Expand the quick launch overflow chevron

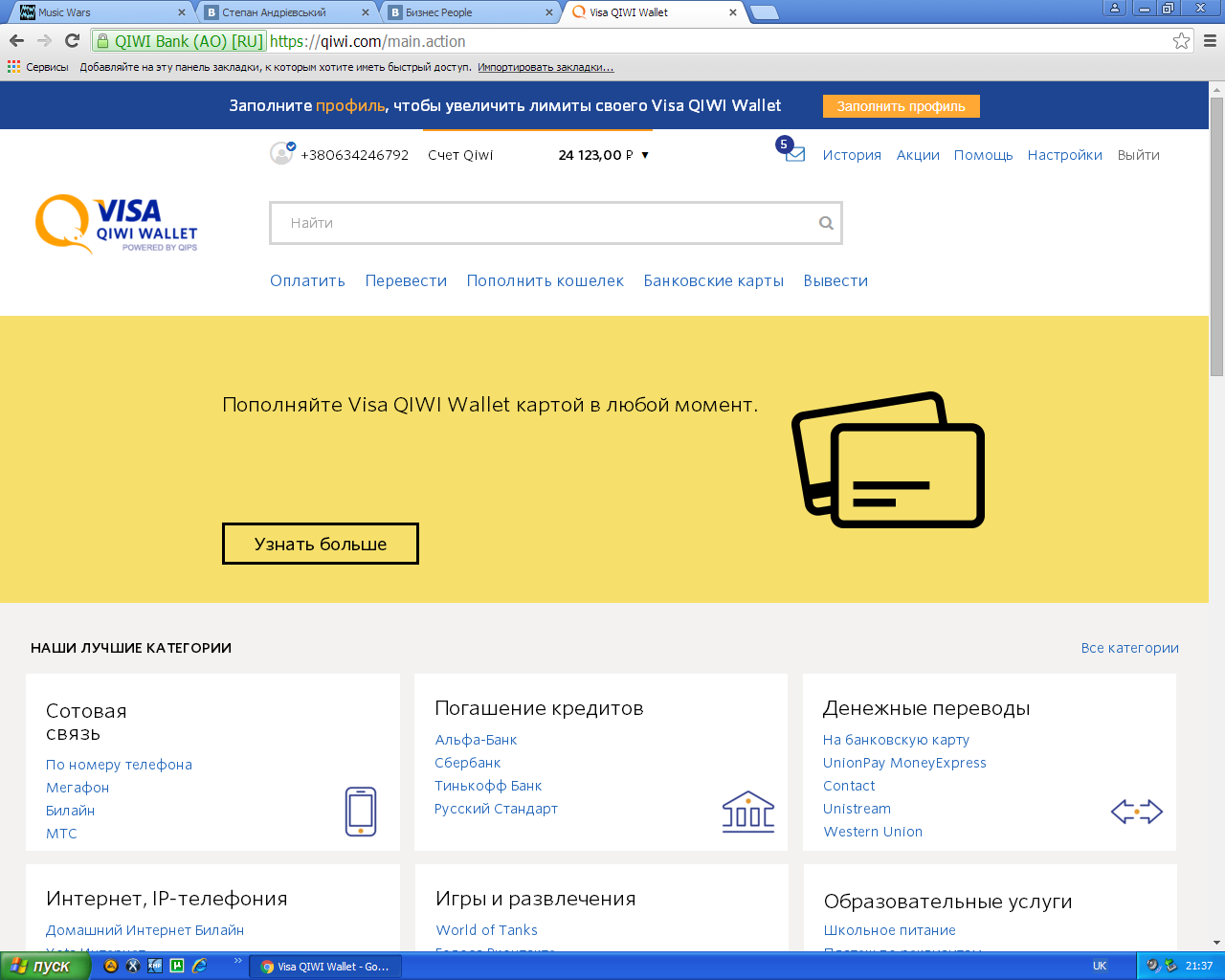[x=238, y=961]
